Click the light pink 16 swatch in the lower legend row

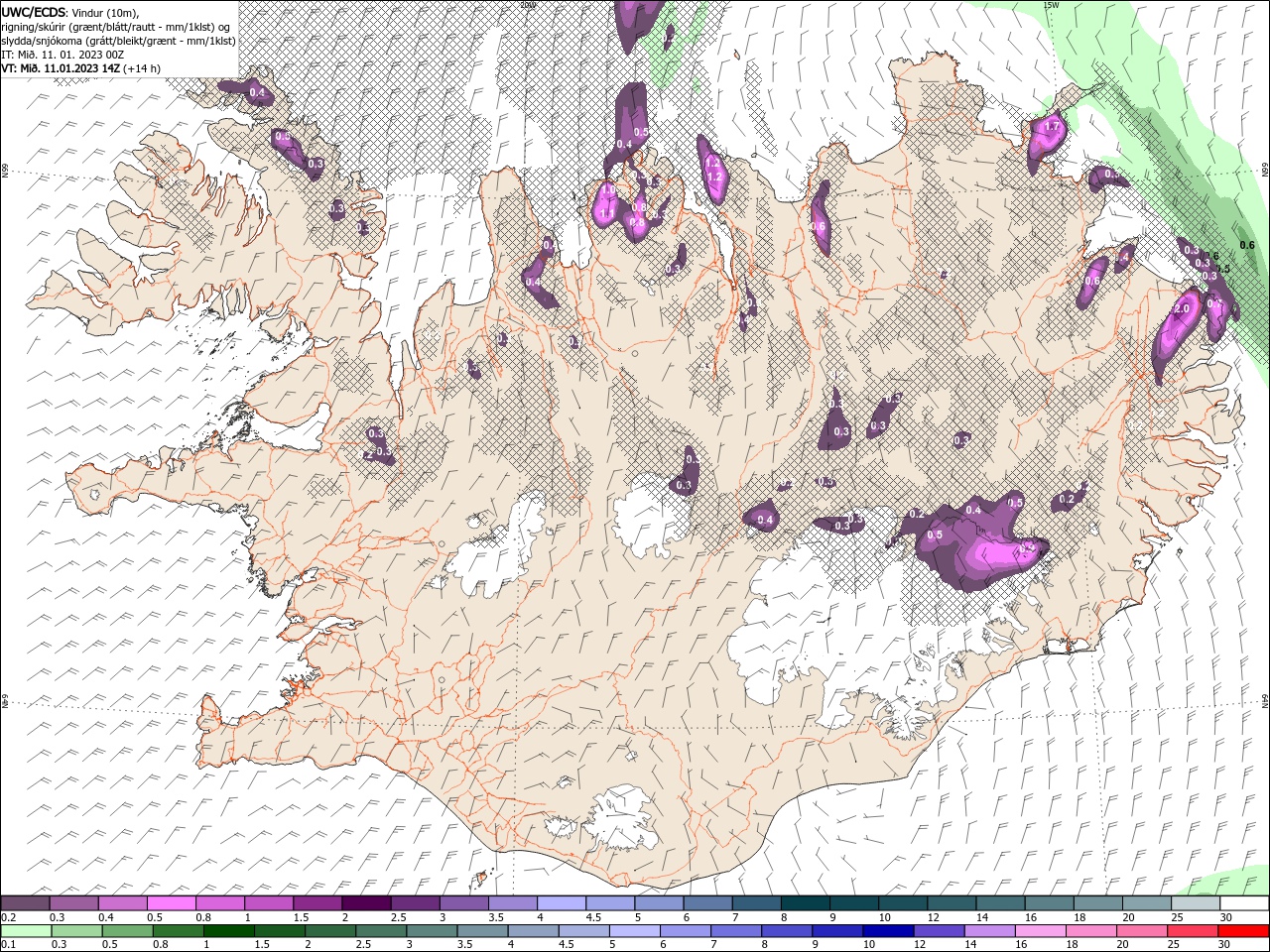point(1040,931)
